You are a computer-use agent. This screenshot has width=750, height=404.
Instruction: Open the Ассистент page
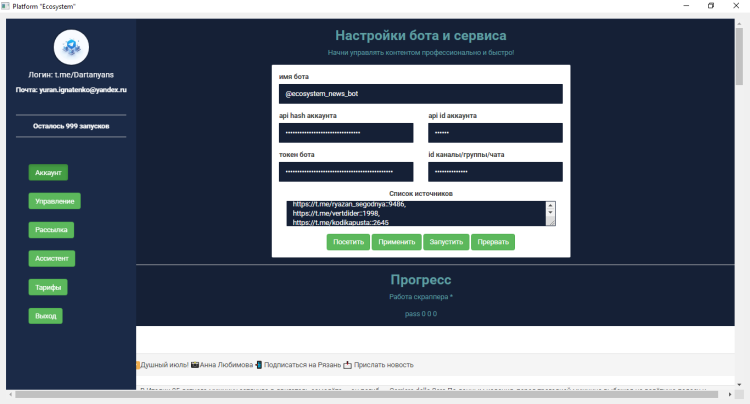click(52, 258)
